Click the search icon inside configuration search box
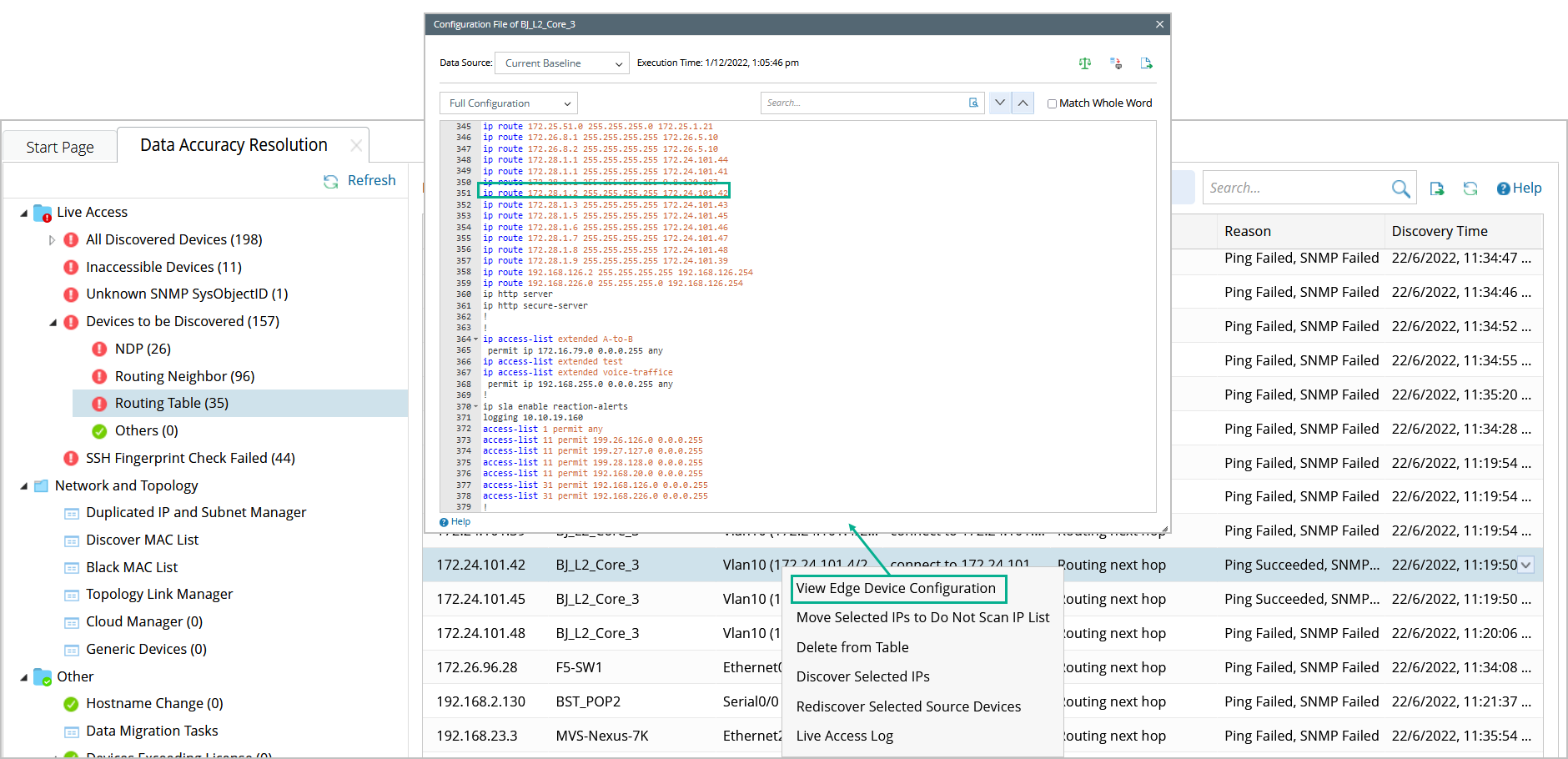The width and height of the screenshot is (1568, 759). pos(973,103)
